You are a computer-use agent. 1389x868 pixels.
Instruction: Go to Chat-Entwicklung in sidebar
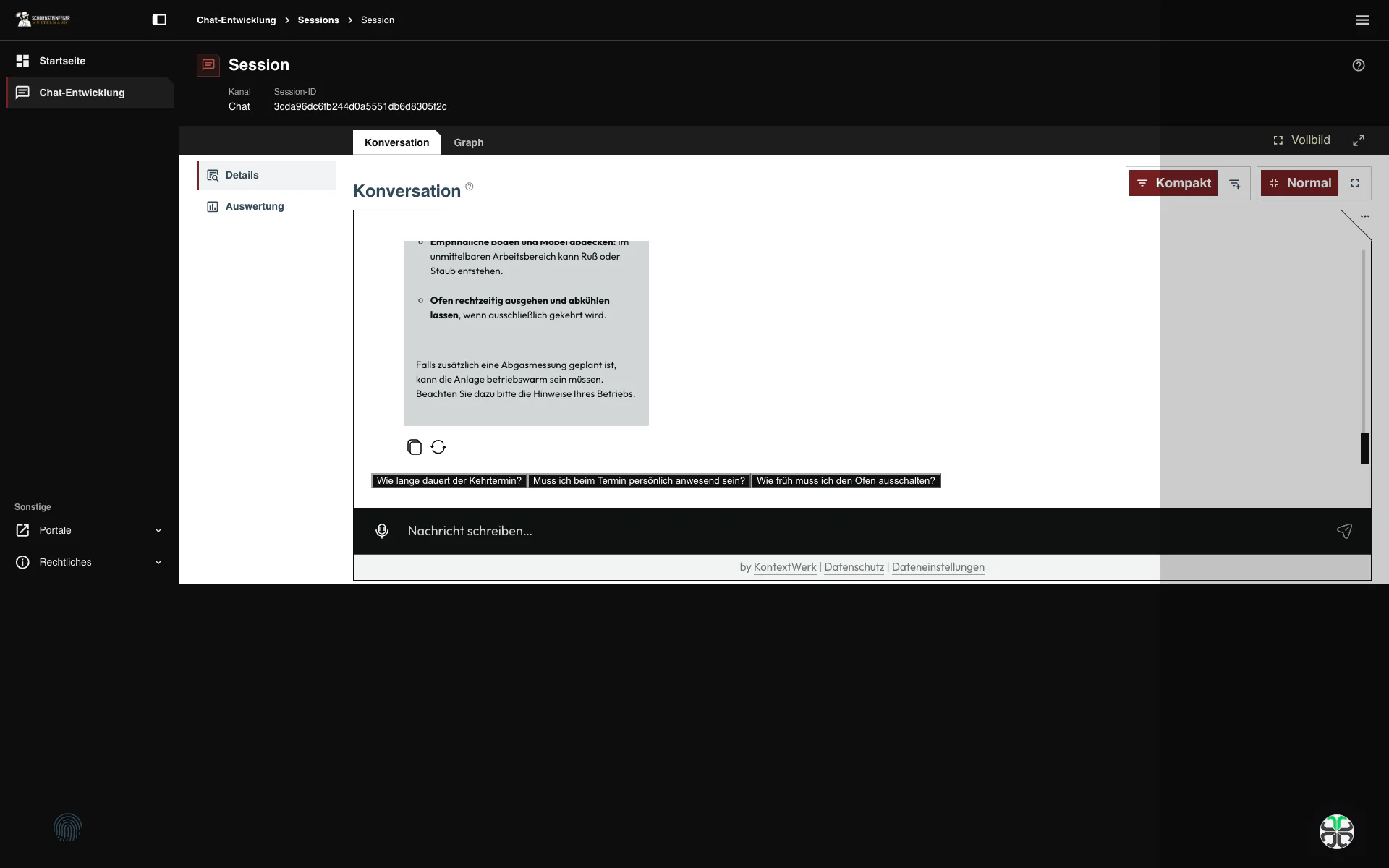coord(90,93)
